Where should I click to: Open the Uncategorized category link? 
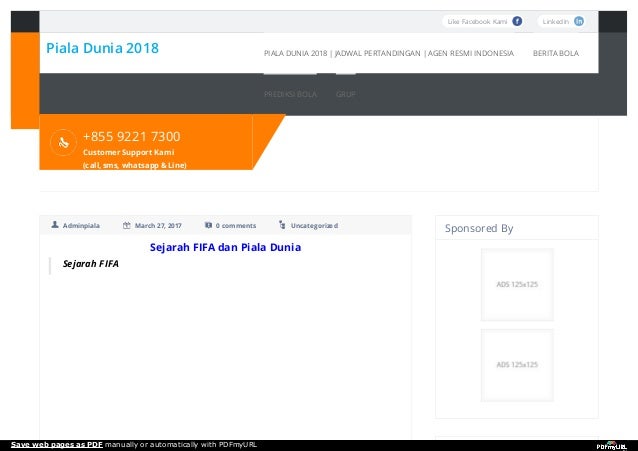[x=314, y=226]
